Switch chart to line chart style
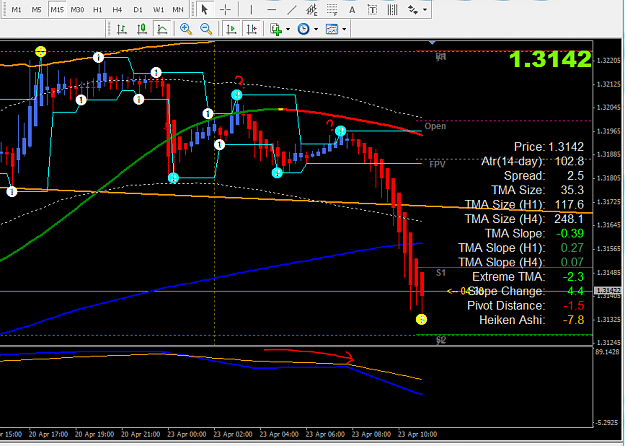The image size is (625, 446). [x=162, y=29]
